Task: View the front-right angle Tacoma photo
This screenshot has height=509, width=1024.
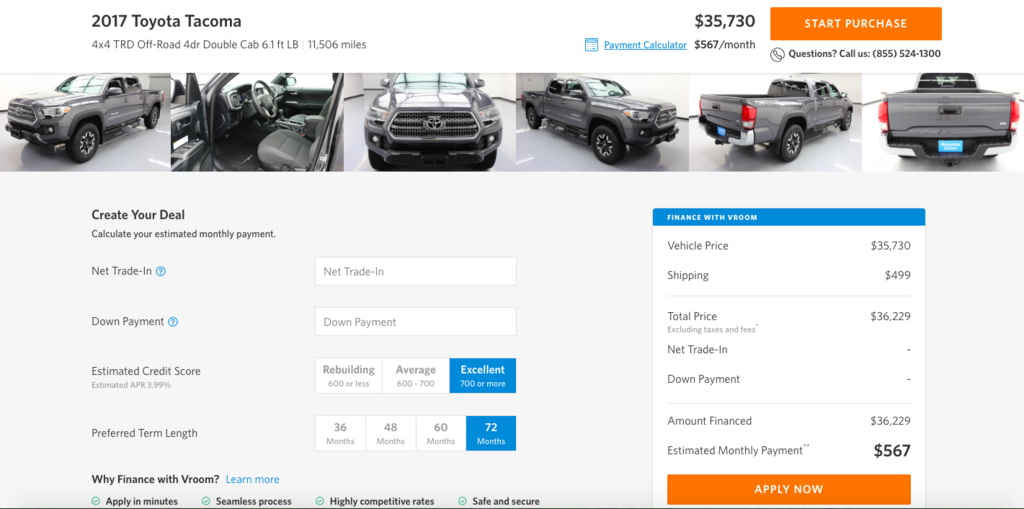Action: 602,122
